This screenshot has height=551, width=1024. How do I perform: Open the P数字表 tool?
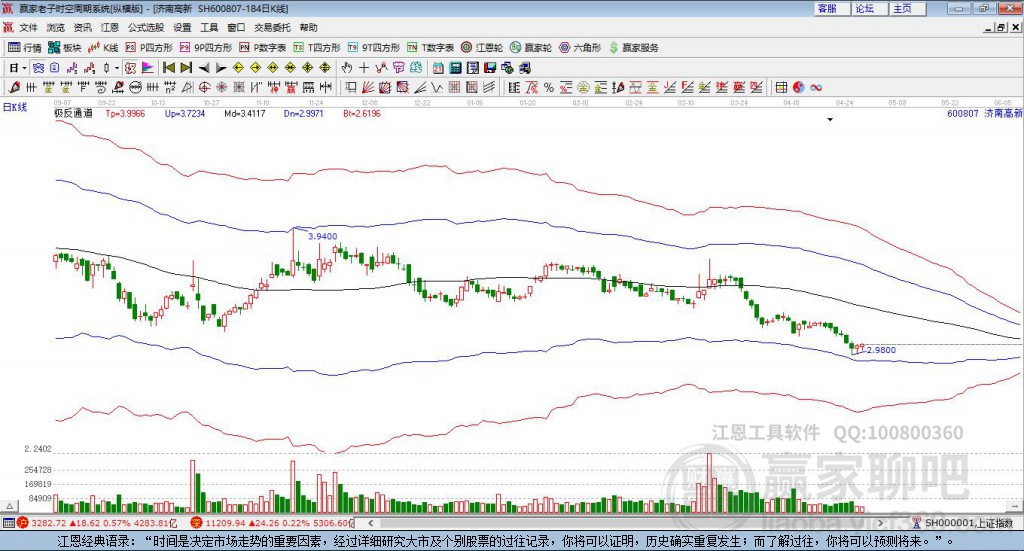tap(263, 48)
